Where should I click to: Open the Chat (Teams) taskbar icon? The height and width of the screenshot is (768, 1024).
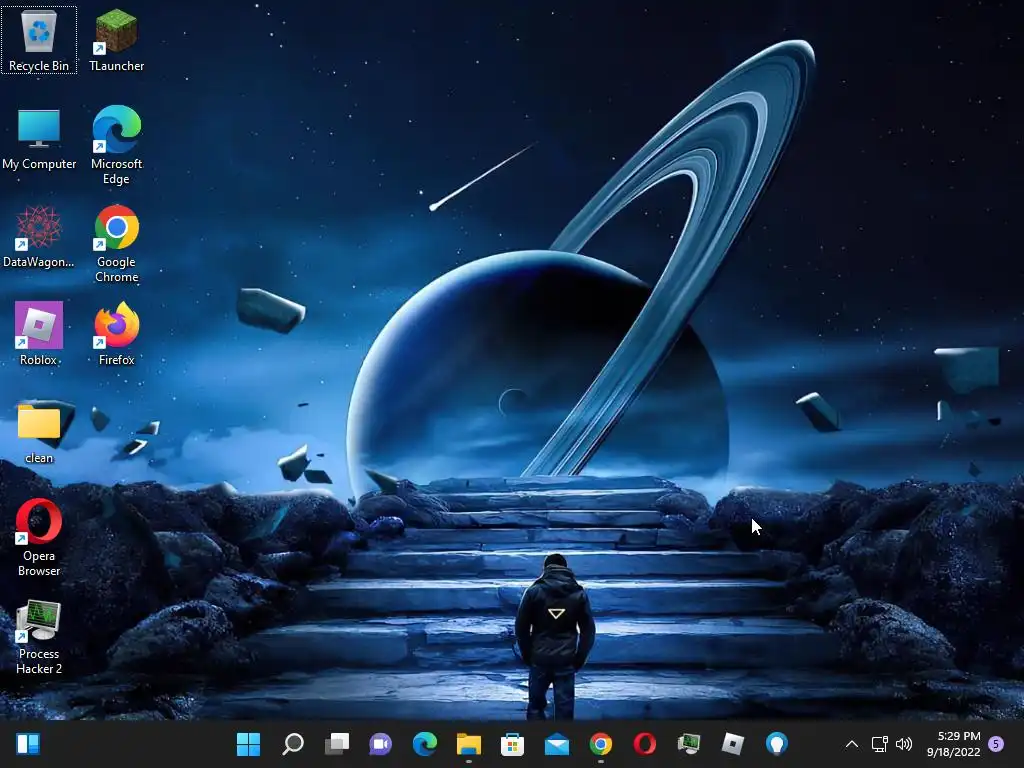(380, 743)
